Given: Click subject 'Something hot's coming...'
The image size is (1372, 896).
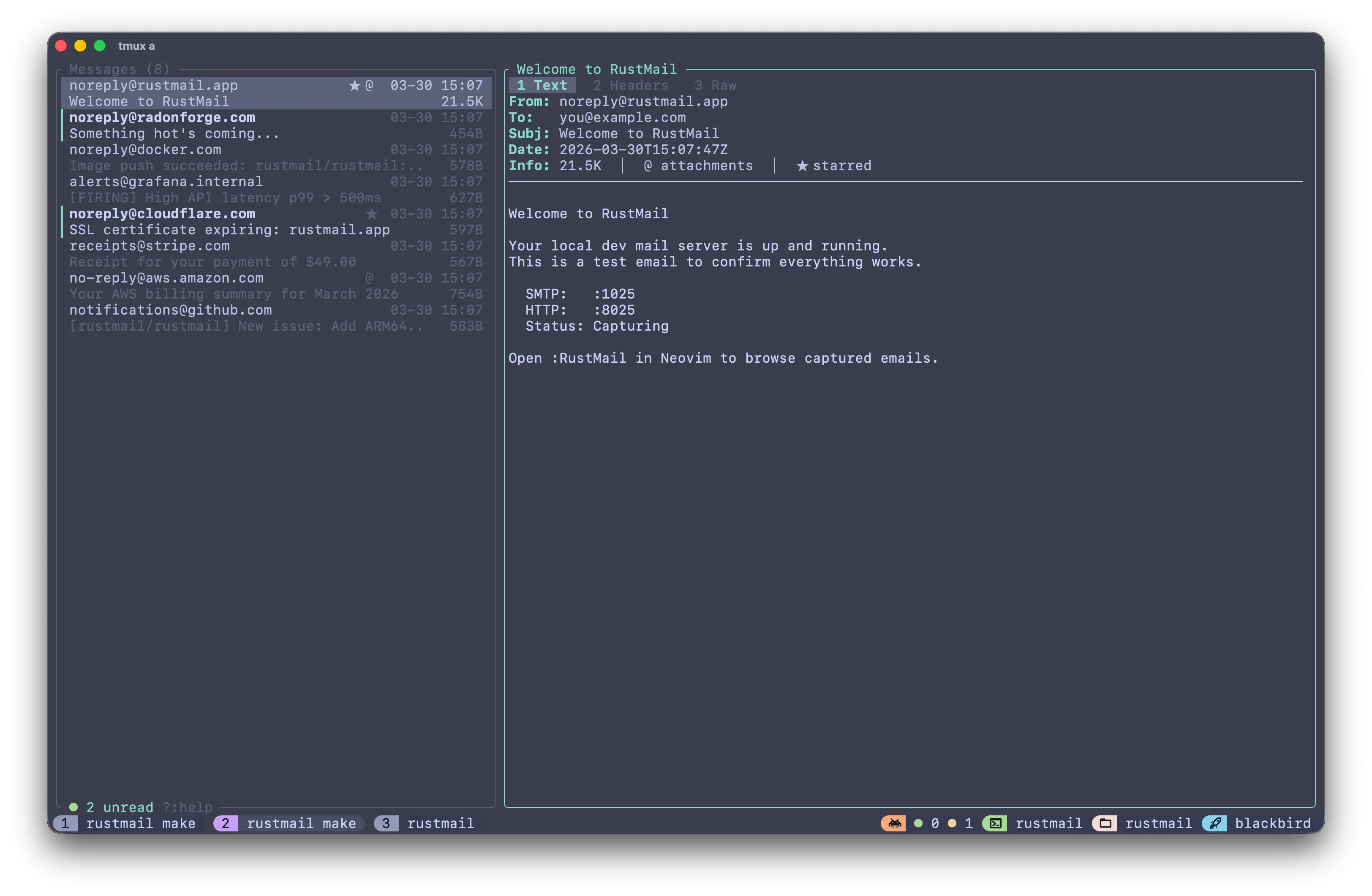Looking at the screenshot, I should (174, 134).
